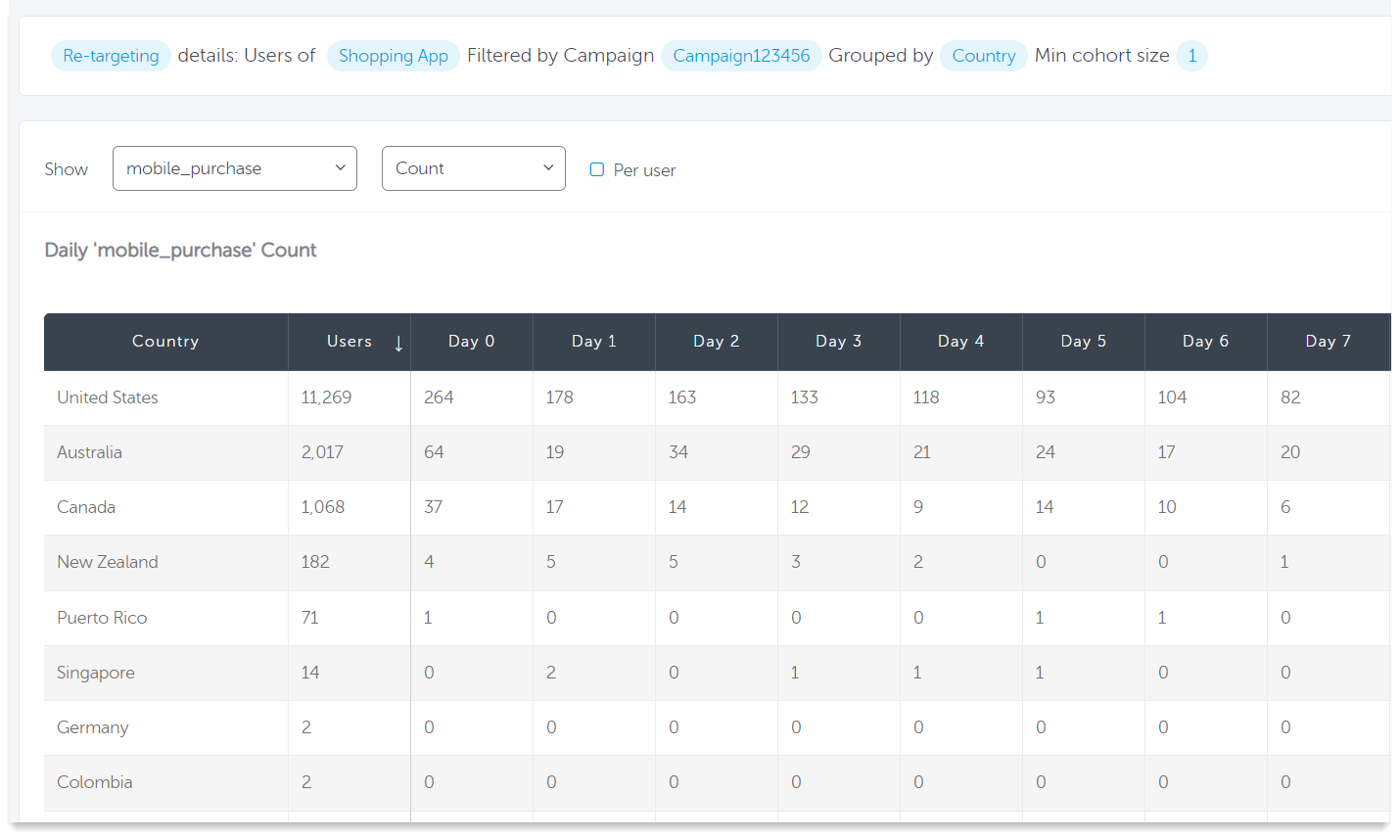1400x840 pixels.
Task: Click the Day 3 column header
Action: 838,342
